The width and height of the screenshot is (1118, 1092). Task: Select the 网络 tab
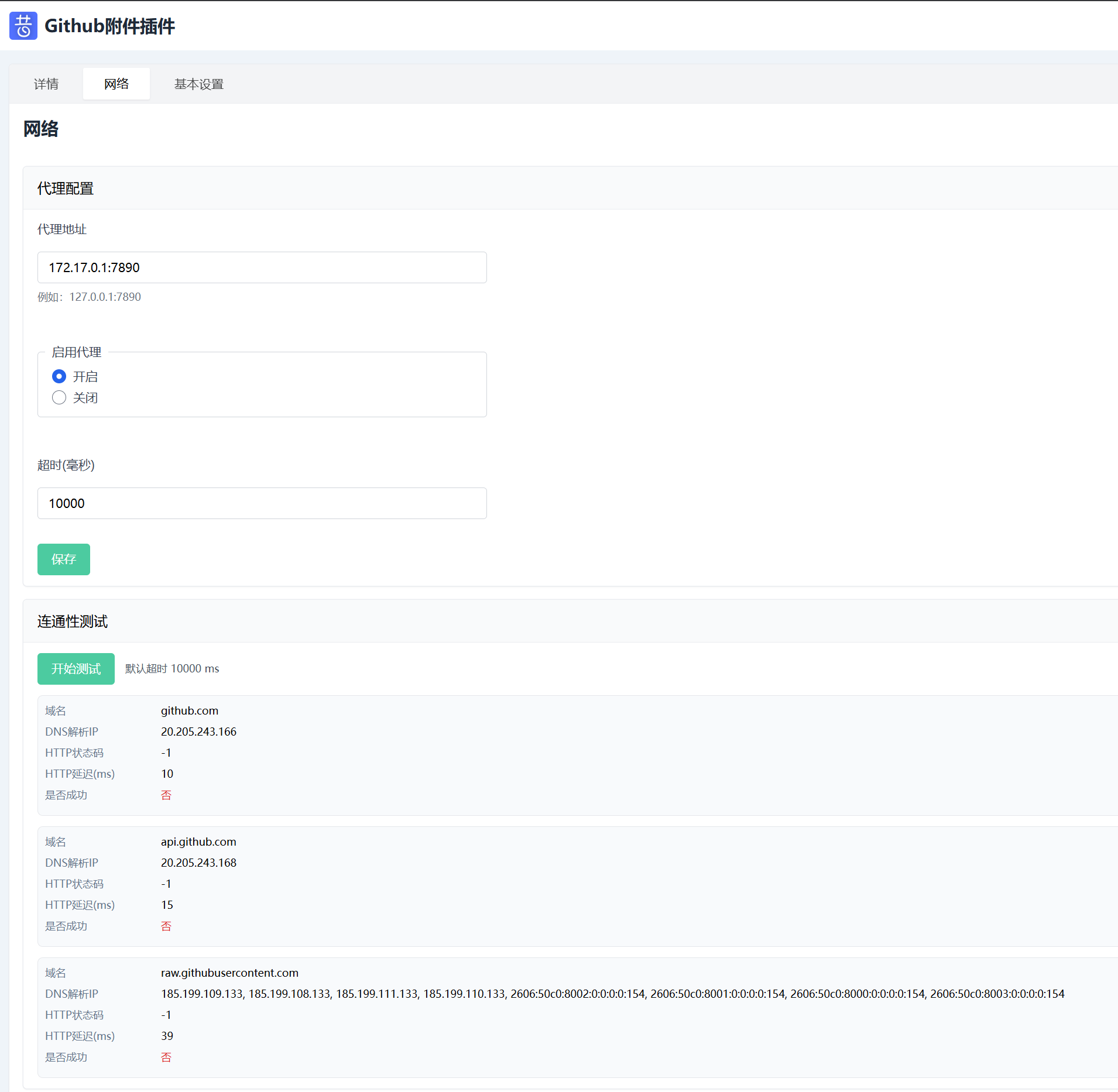tap(116, 84)
